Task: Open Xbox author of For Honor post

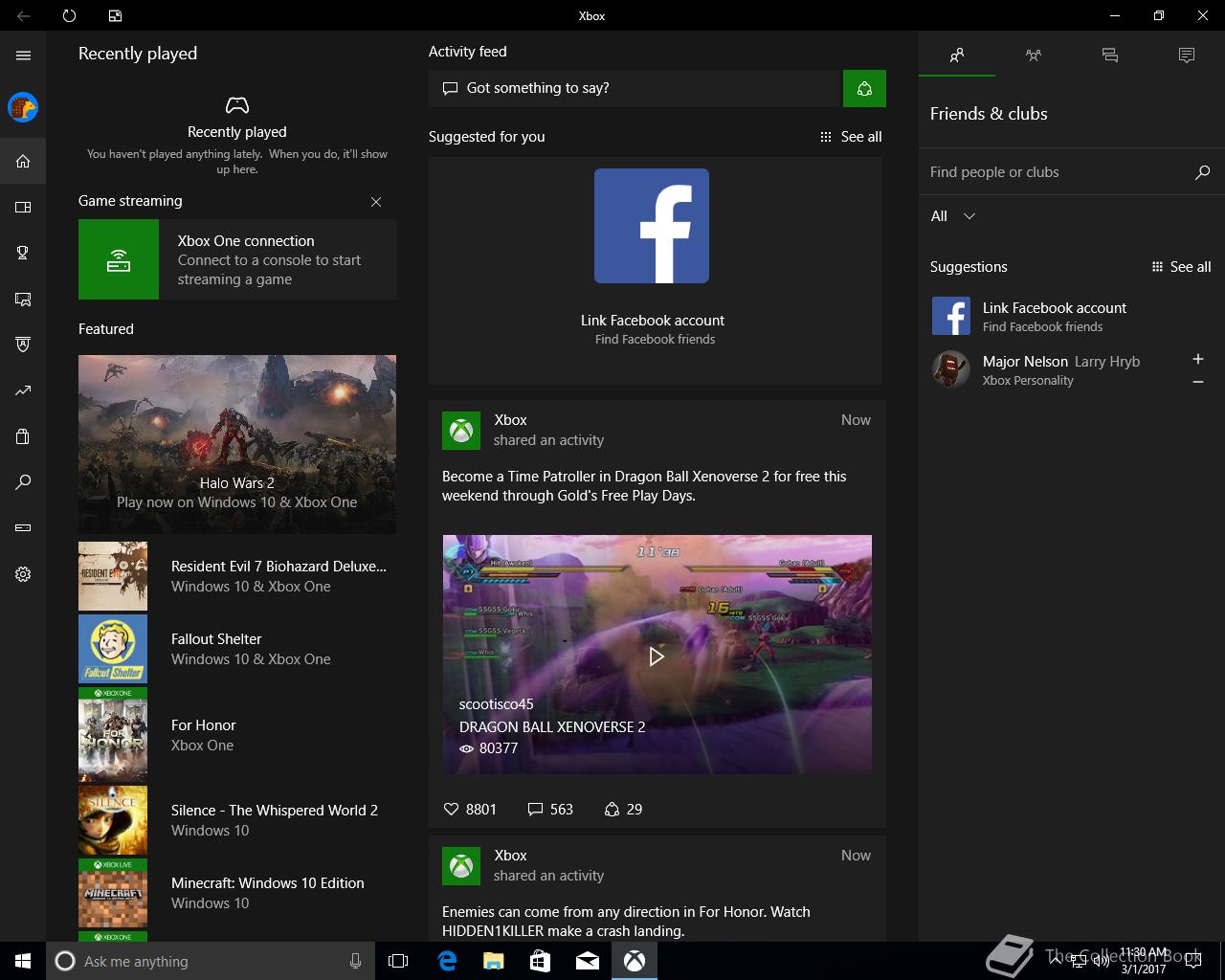Action: coord(510,856)
